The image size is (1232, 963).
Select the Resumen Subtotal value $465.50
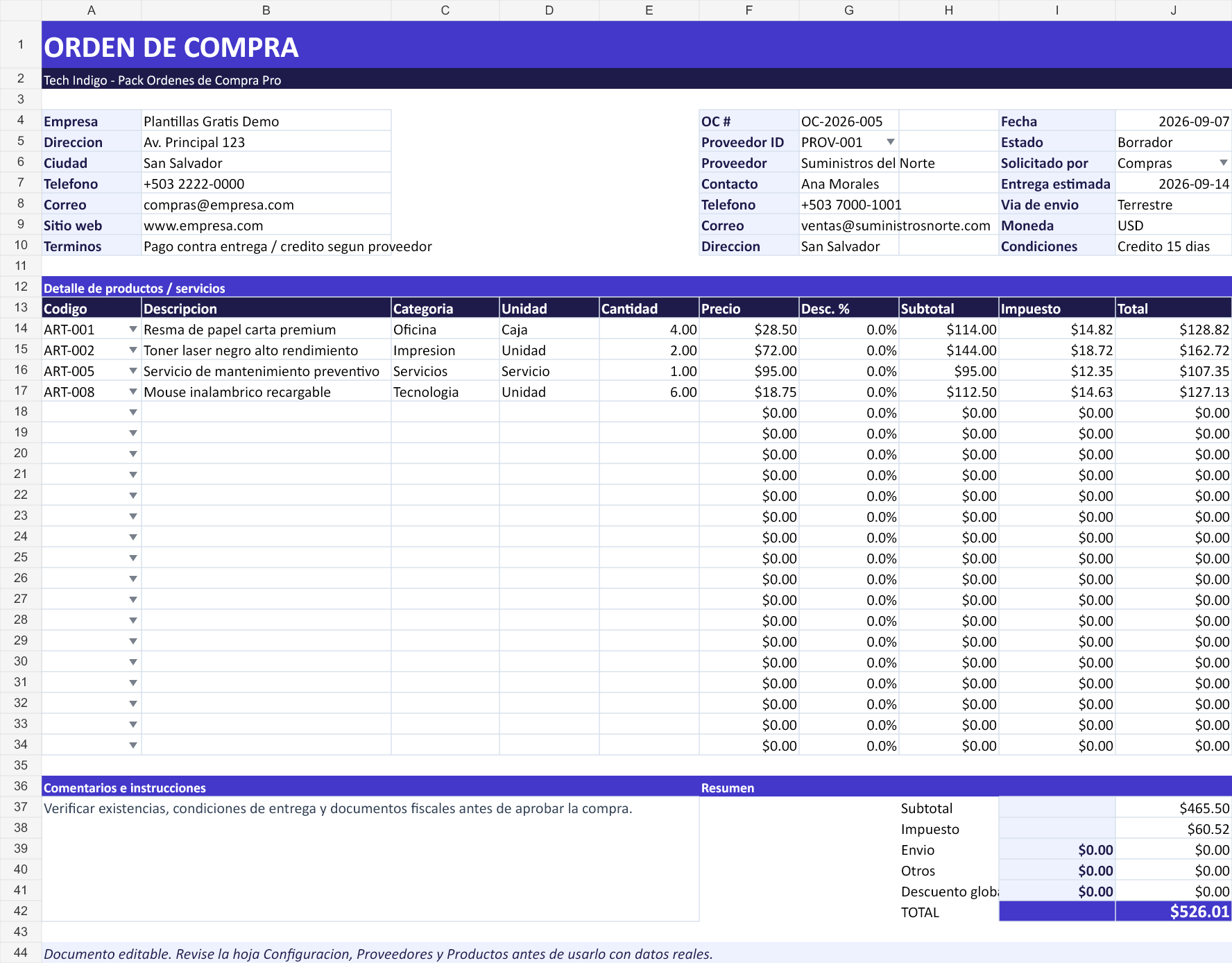1174,808
